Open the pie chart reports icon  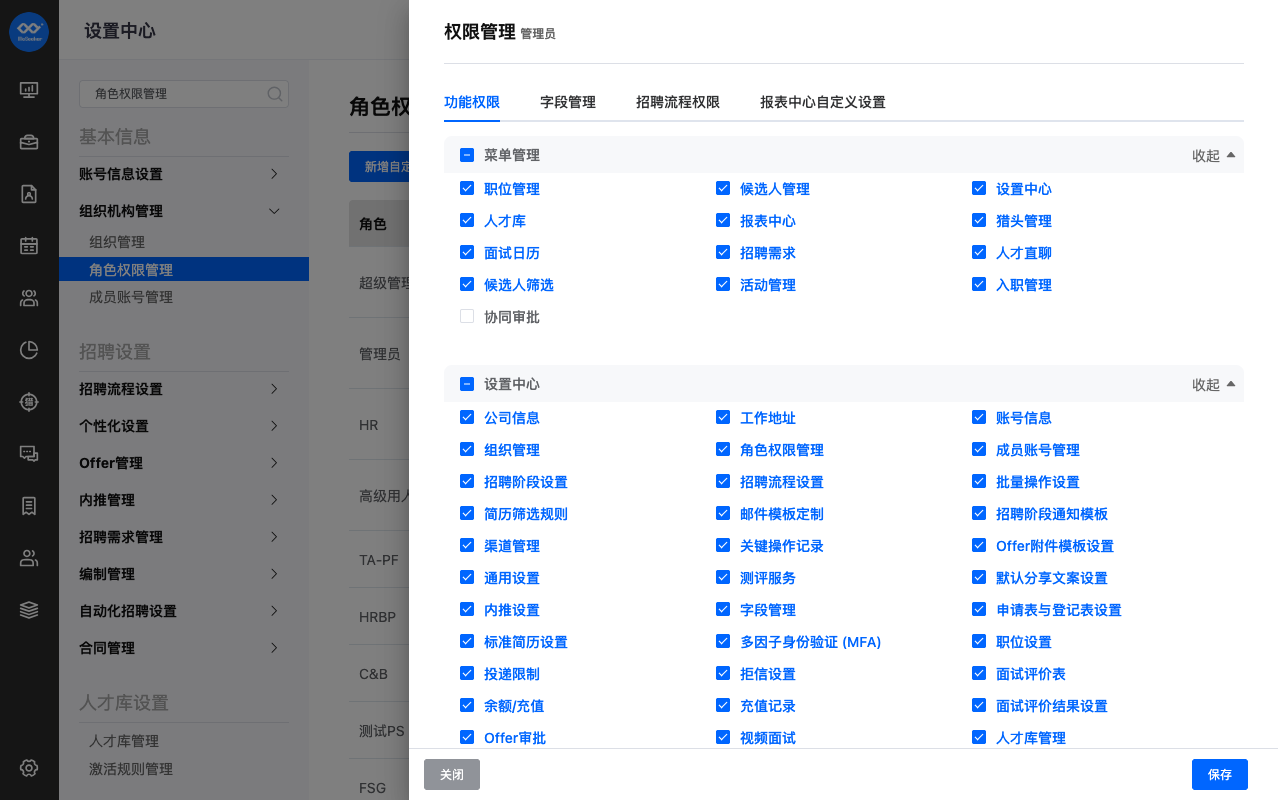(x=29, y=349)
